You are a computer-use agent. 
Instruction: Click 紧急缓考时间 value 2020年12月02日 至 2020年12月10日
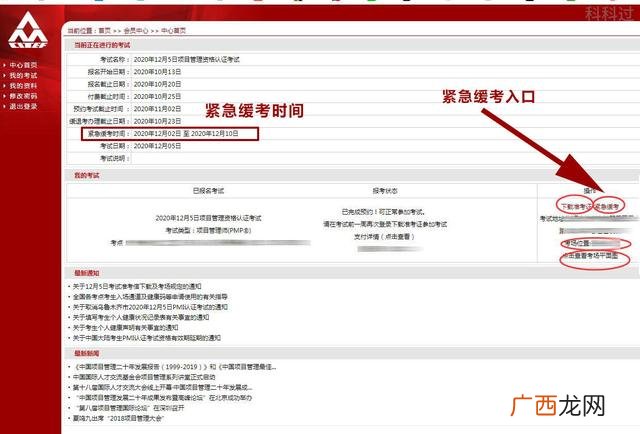(x=186, y=134)
